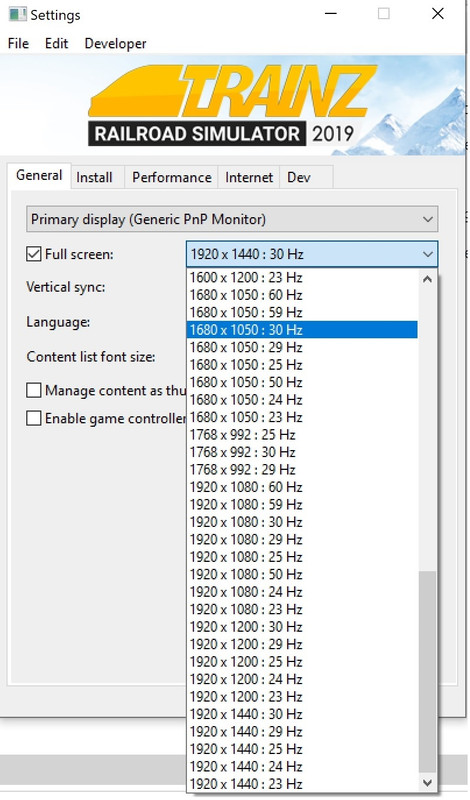Viewport: 470px width, 800px height.
Task: Select 1920 x 1200 : 24 Hz
Action: tap(303, 679)
